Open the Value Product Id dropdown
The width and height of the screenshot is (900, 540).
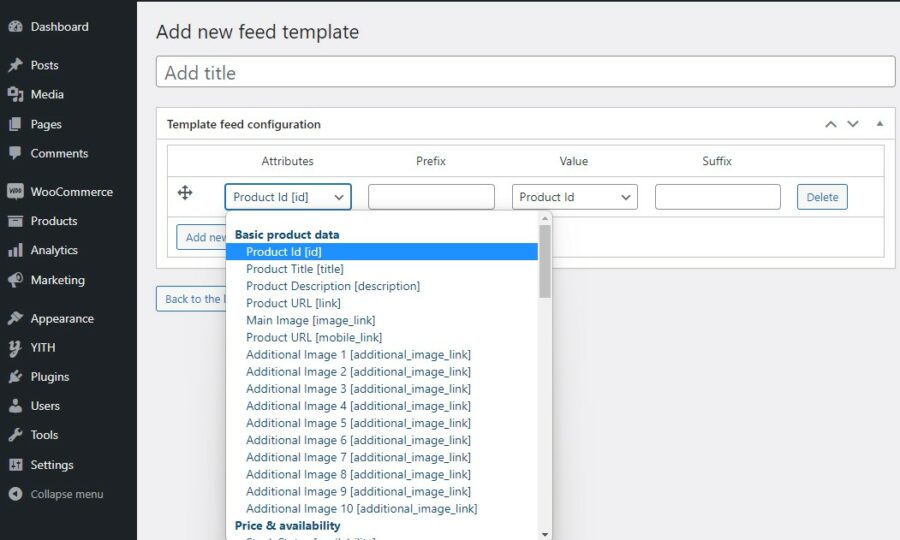point(575,197)
